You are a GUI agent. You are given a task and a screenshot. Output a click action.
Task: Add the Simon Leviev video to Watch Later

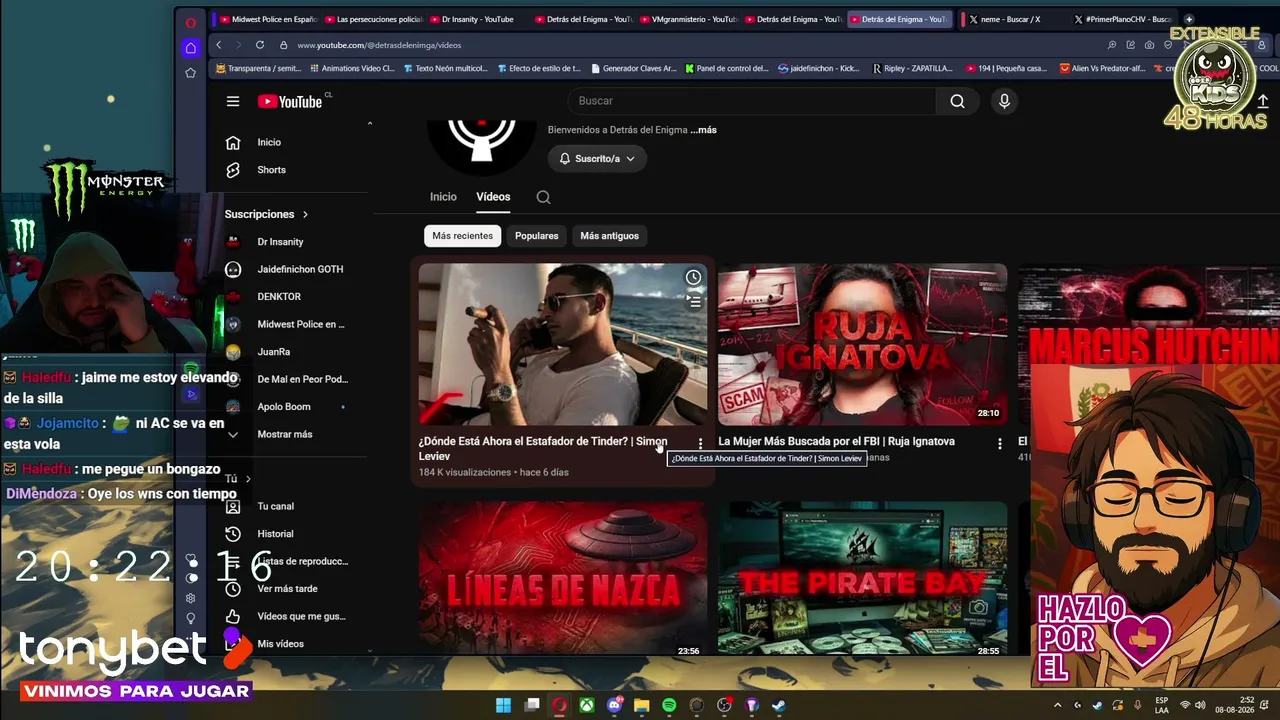(693, 277)
